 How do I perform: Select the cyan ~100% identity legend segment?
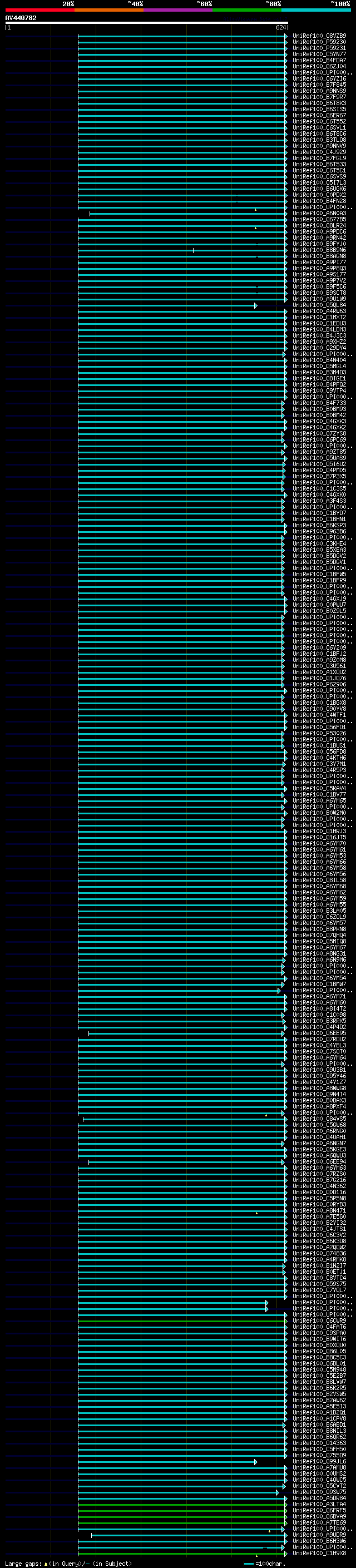point(316,10)
